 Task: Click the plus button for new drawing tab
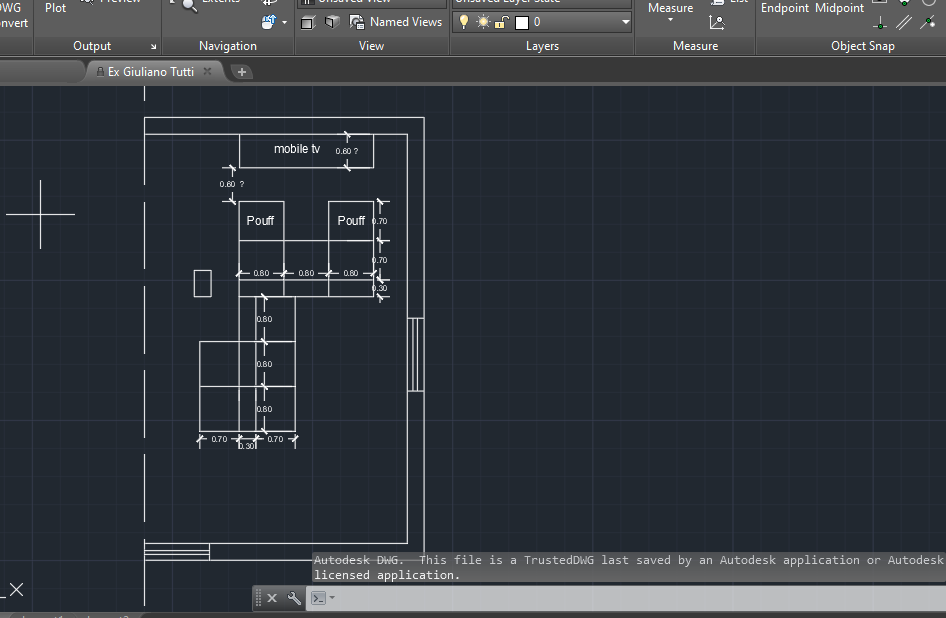pyautogui.click(x=241, y=72)
